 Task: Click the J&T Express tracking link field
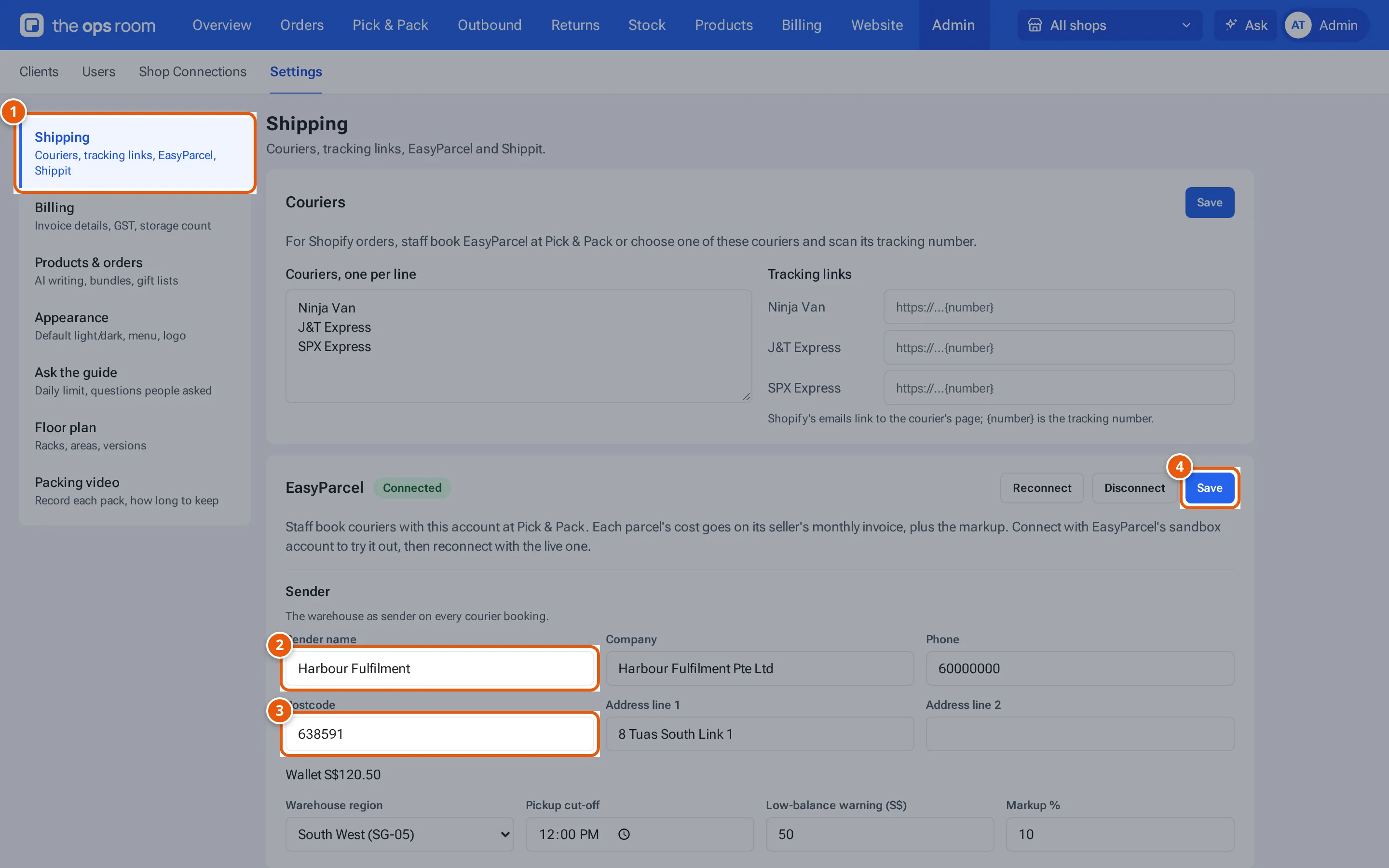[x=1059, y=347]
